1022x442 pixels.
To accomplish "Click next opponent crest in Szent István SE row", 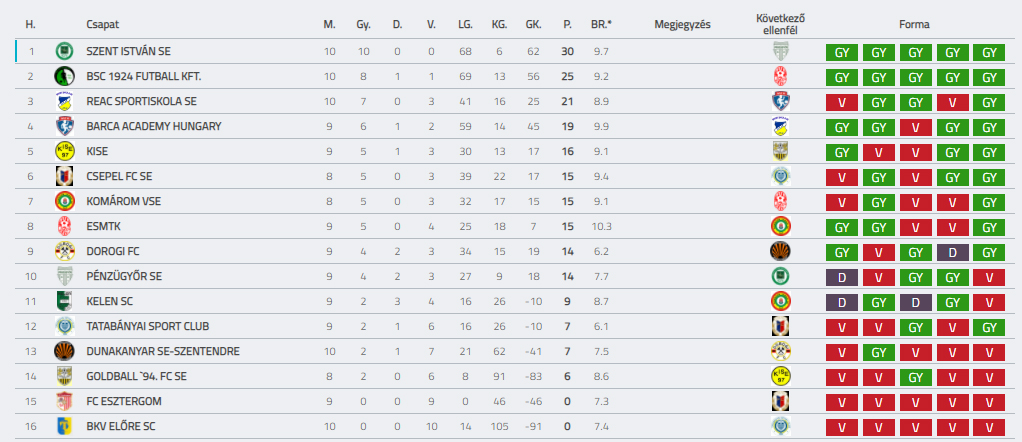I will (x=781, y=51).
